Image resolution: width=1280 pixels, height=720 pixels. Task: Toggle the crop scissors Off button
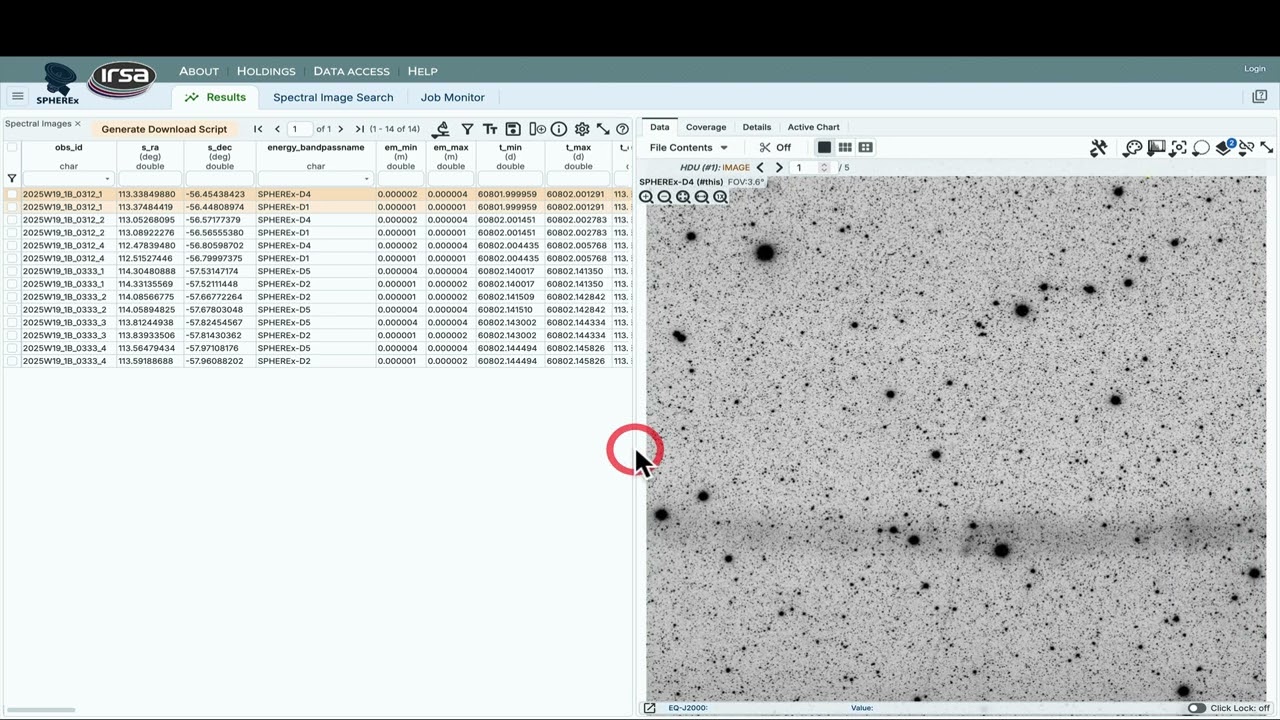(x=775, y=147)
